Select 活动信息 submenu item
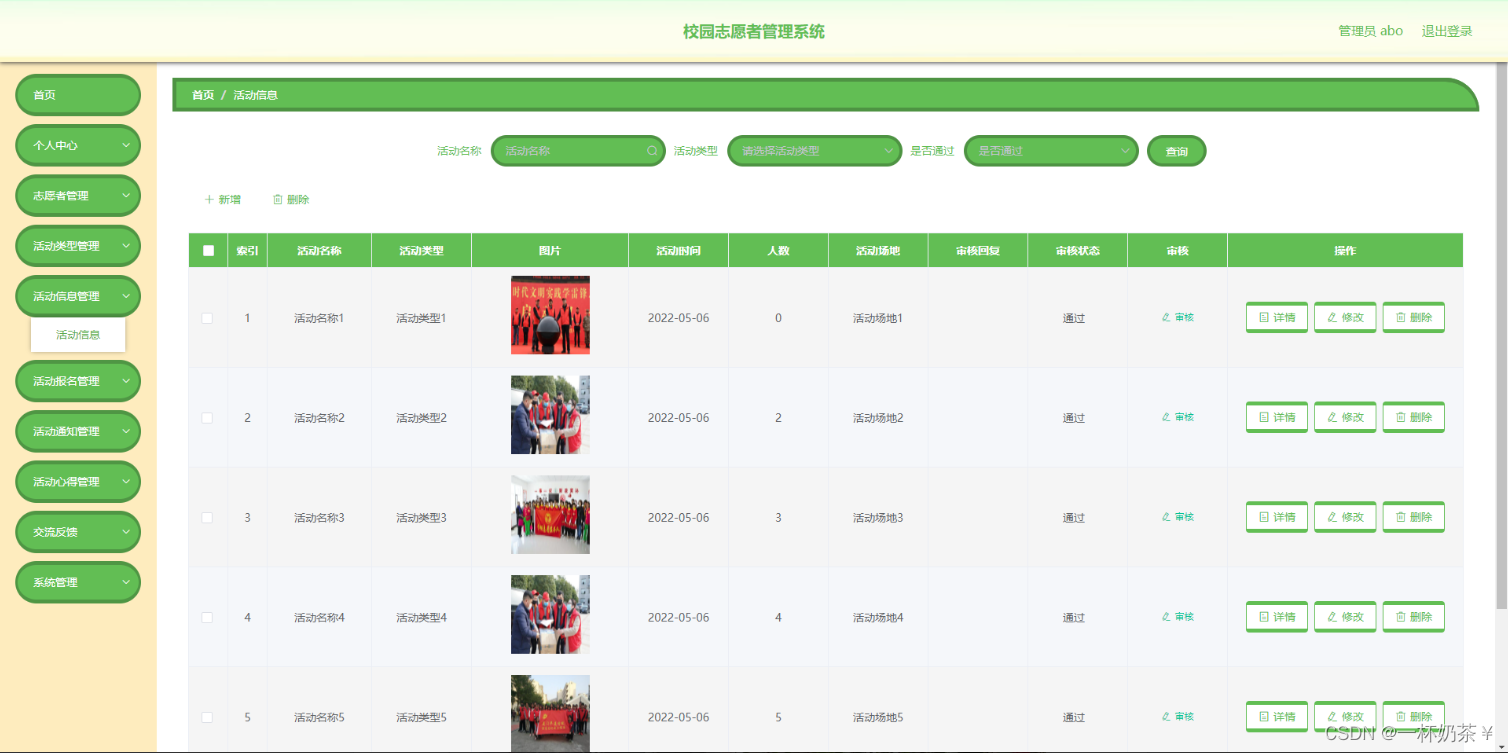Screen dimensions: 1508x753 [x=78, y=335]
